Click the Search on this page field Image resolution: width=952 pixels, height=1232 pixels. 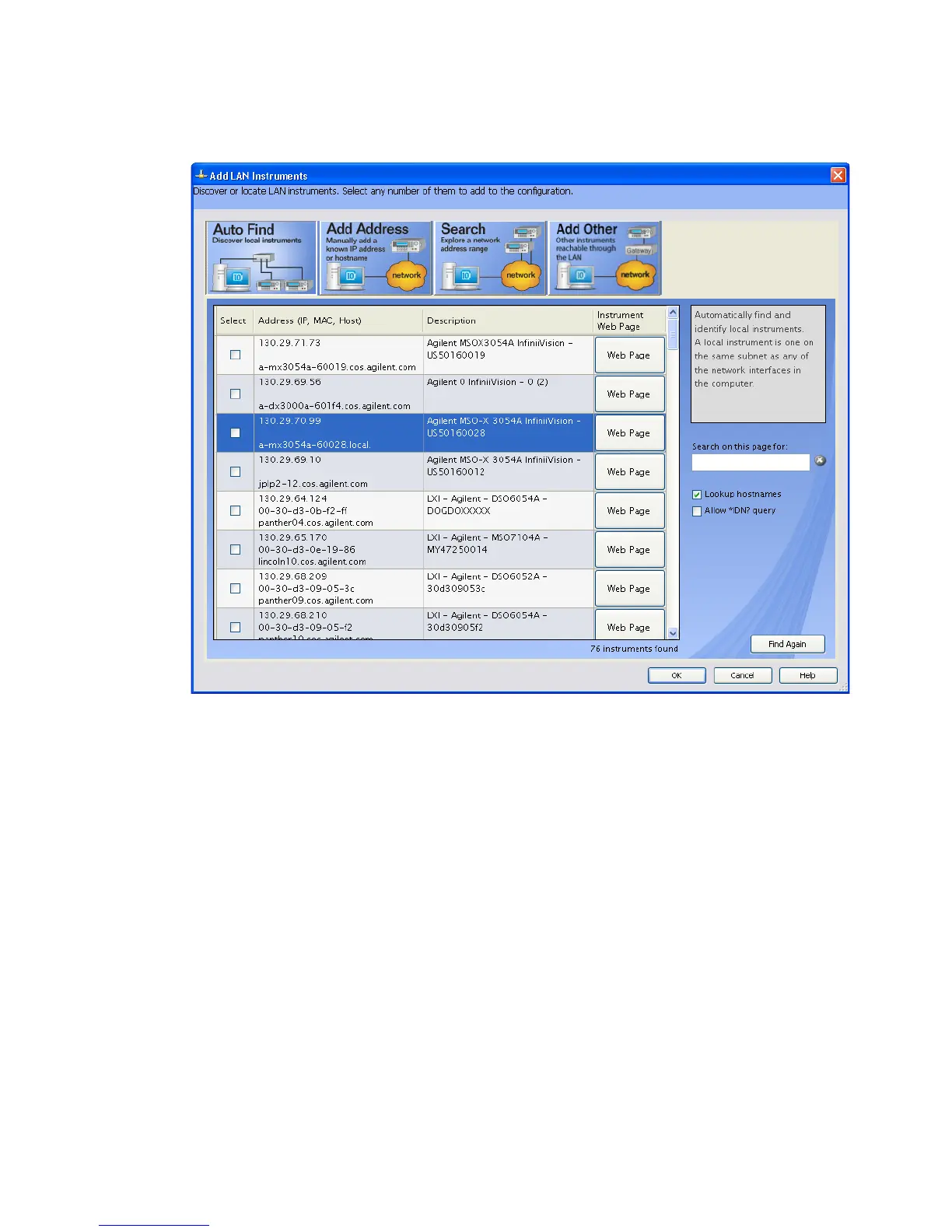point(751,462)
